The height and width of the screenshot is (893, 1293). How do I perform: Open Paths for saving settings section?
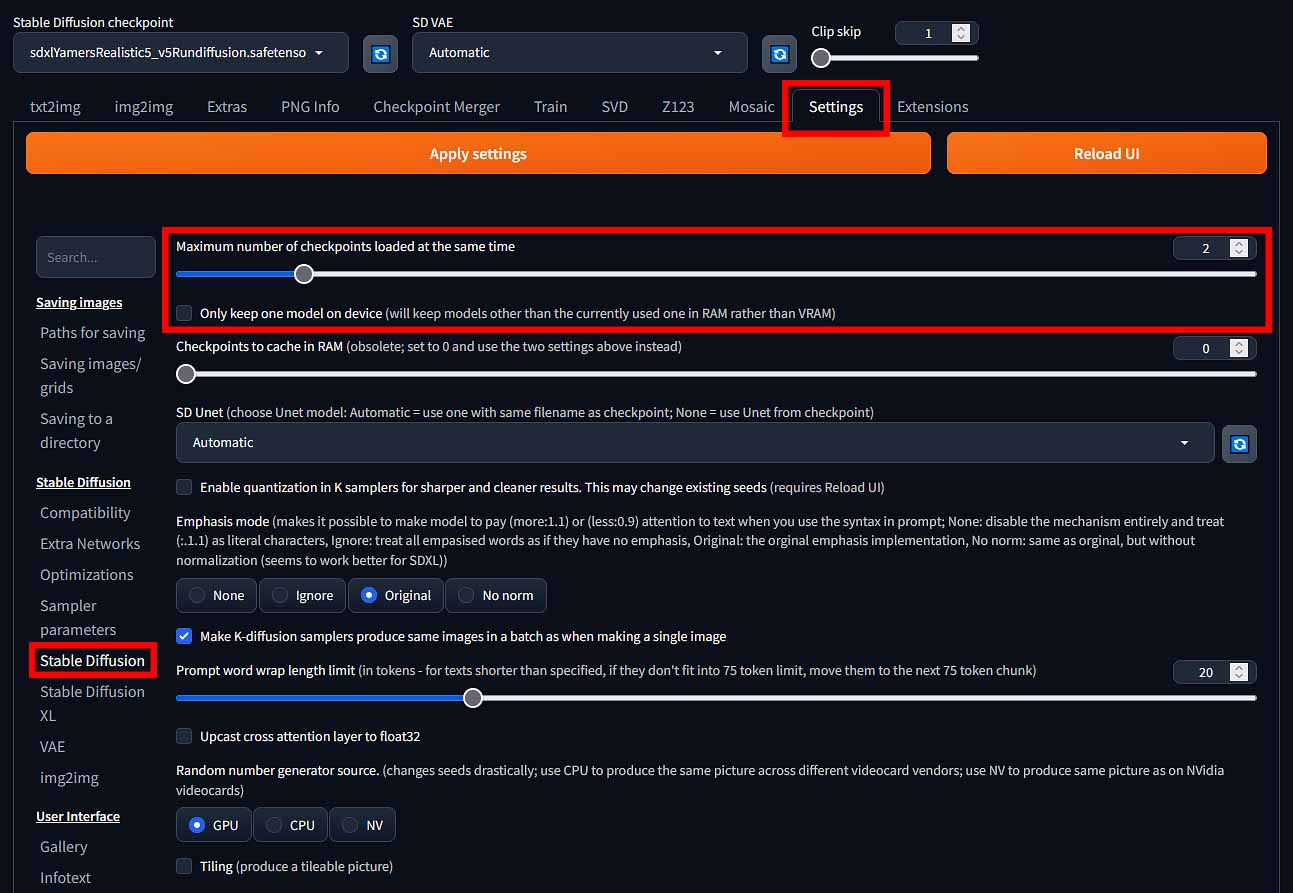point(92,333)
